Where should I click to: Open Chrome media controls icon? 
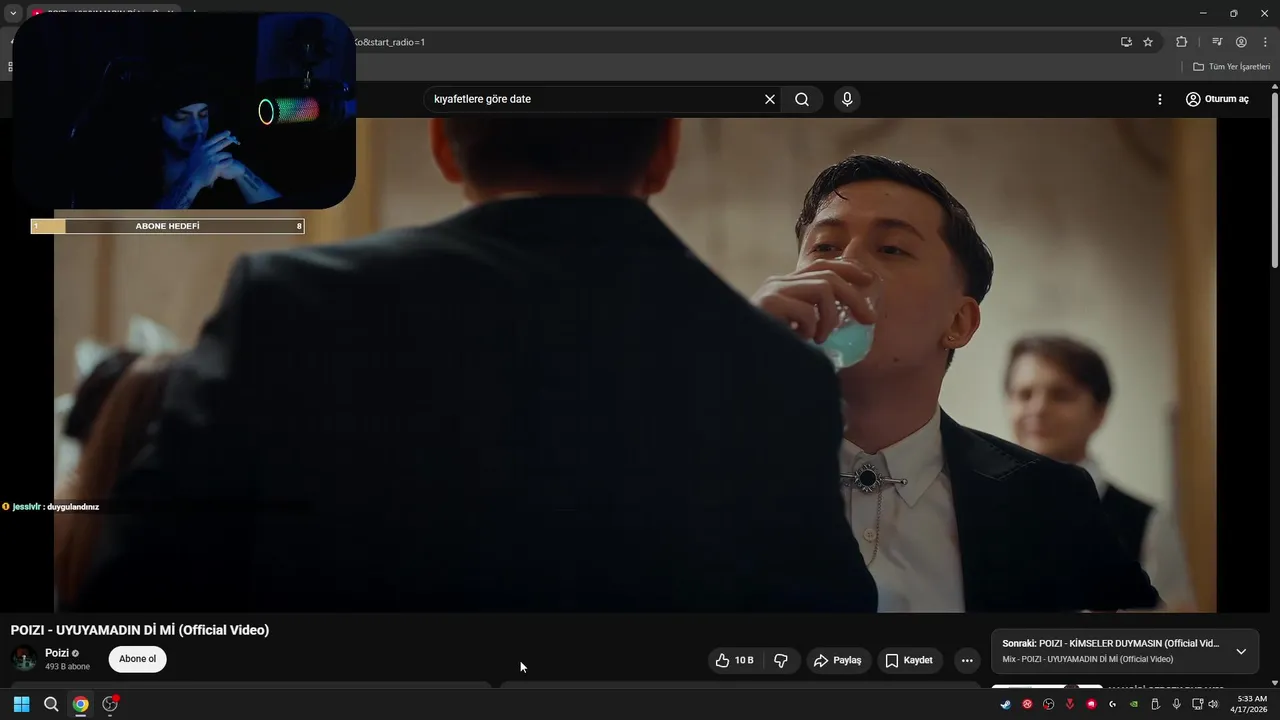(x=1217, y=42)
